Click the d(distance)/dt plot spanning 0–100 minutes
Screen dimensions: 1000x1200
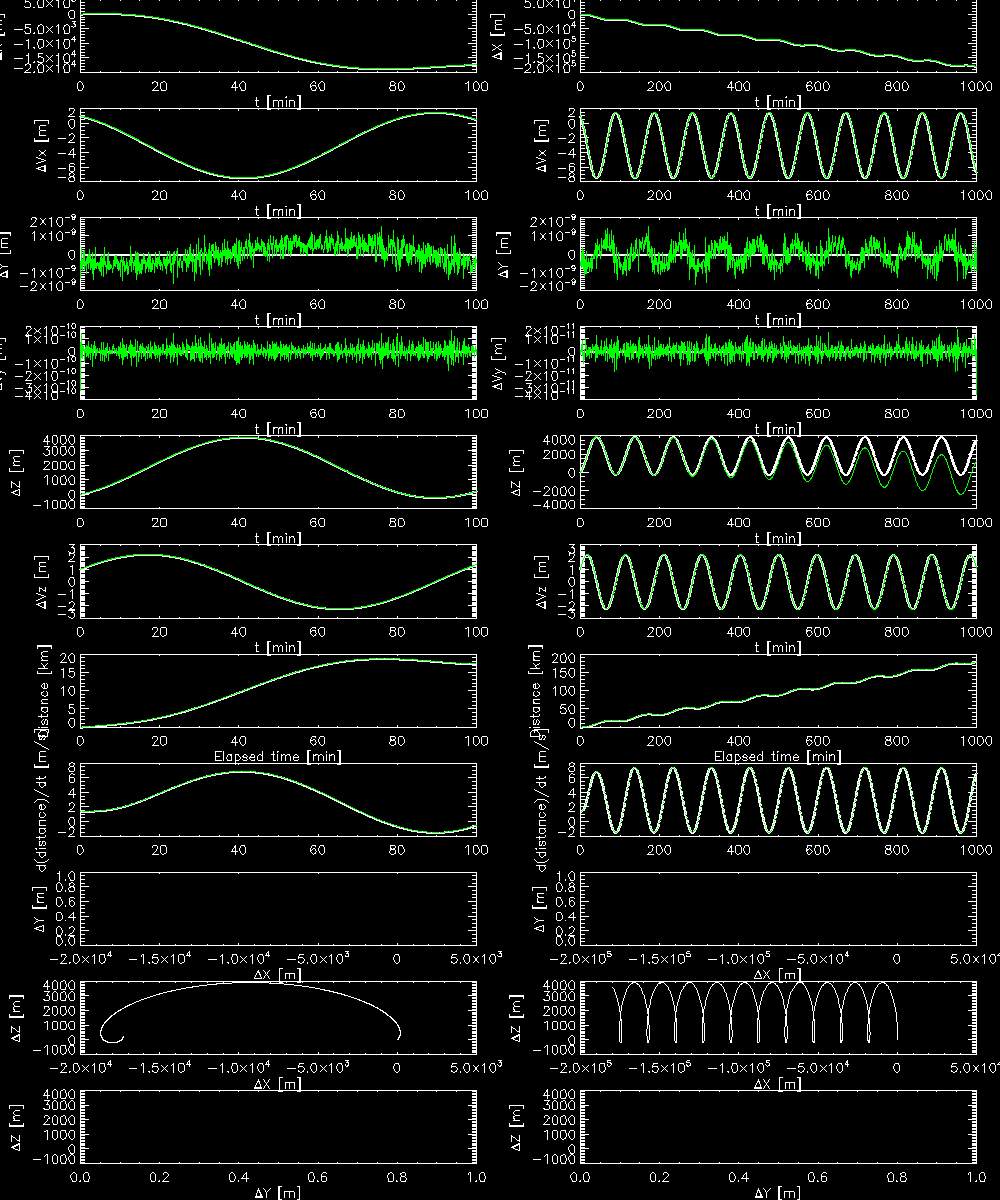click(x=277, y=800)
